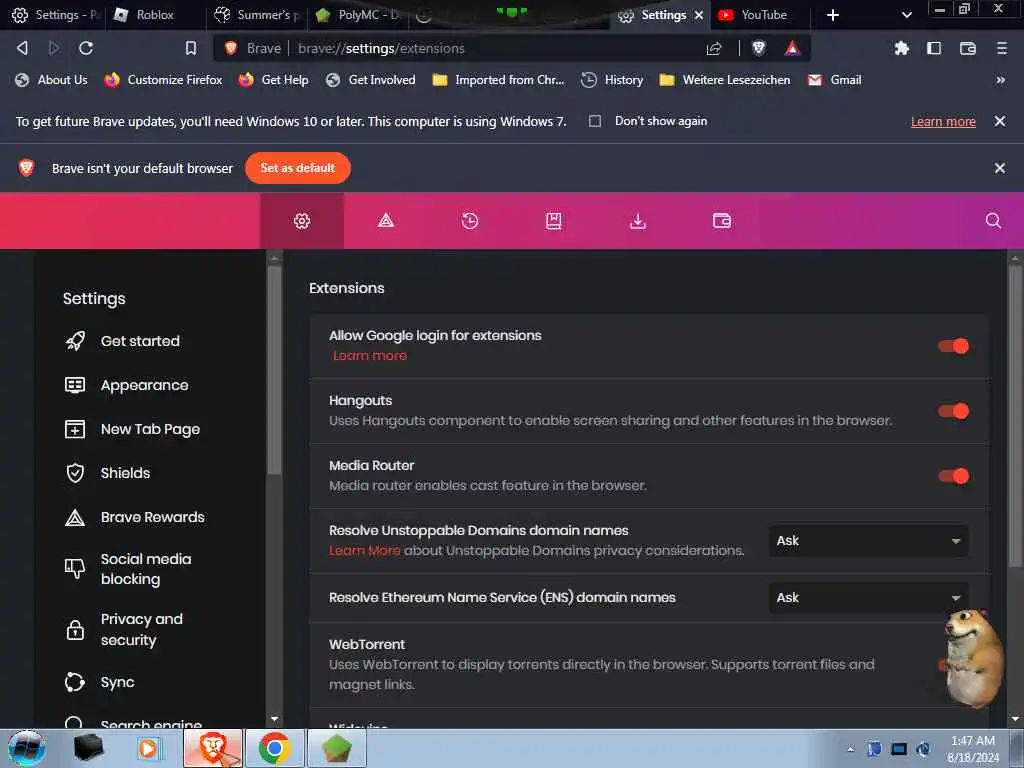Click the share page icon in address bar
The height and width of the screenshot is (768, 1024).
coord(714,48)
